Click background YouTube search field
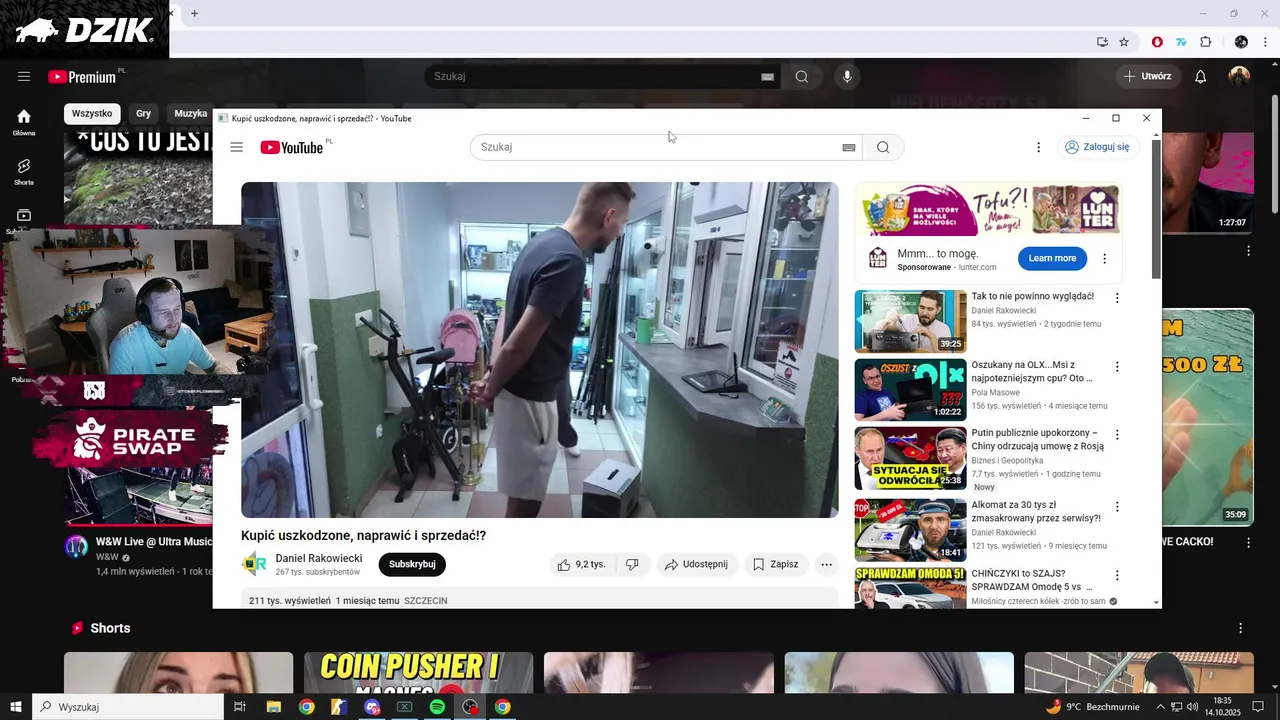1280x720 pixels. coord(600,77)
